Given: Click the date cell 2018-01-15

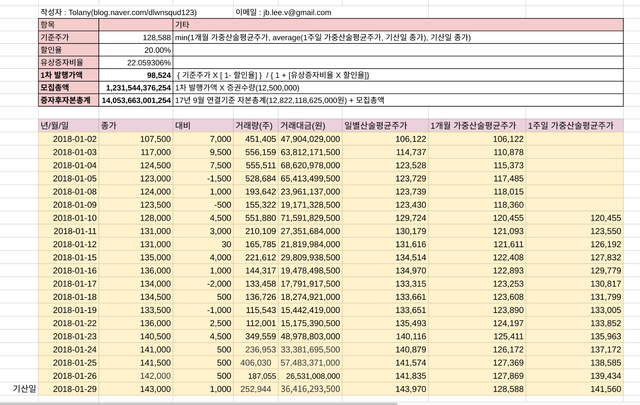Looking at the screenshot, I should point(69,258).
